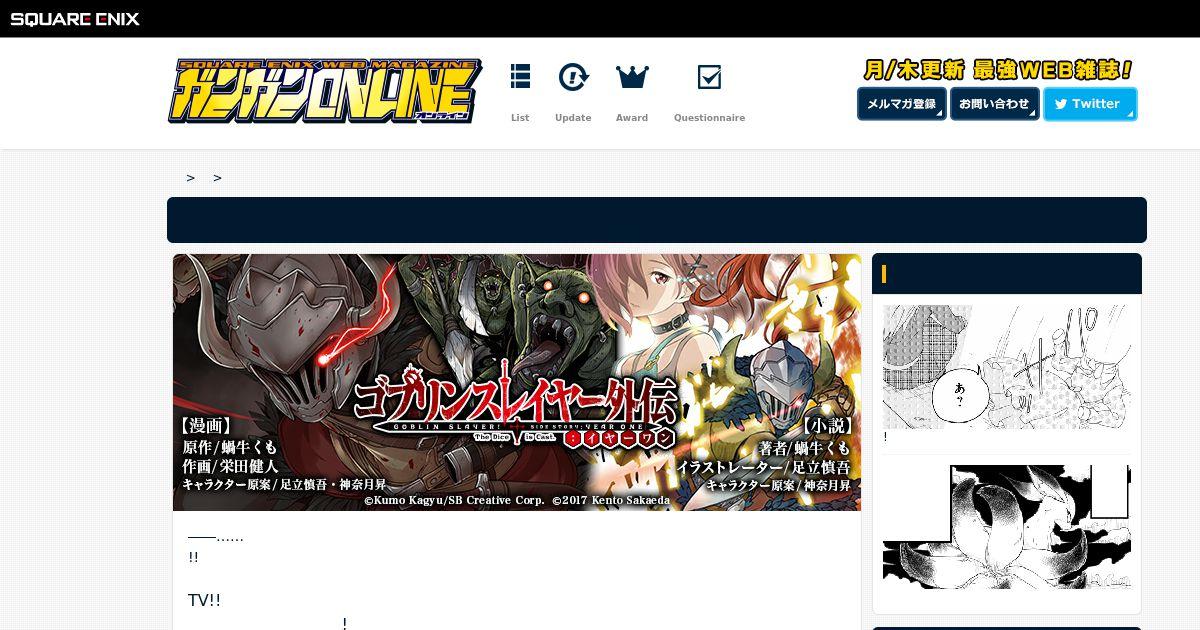This screenshot has height=630, width=1200.
Task: Click the お問い合わせ button
Action: [x=994, y=104]
